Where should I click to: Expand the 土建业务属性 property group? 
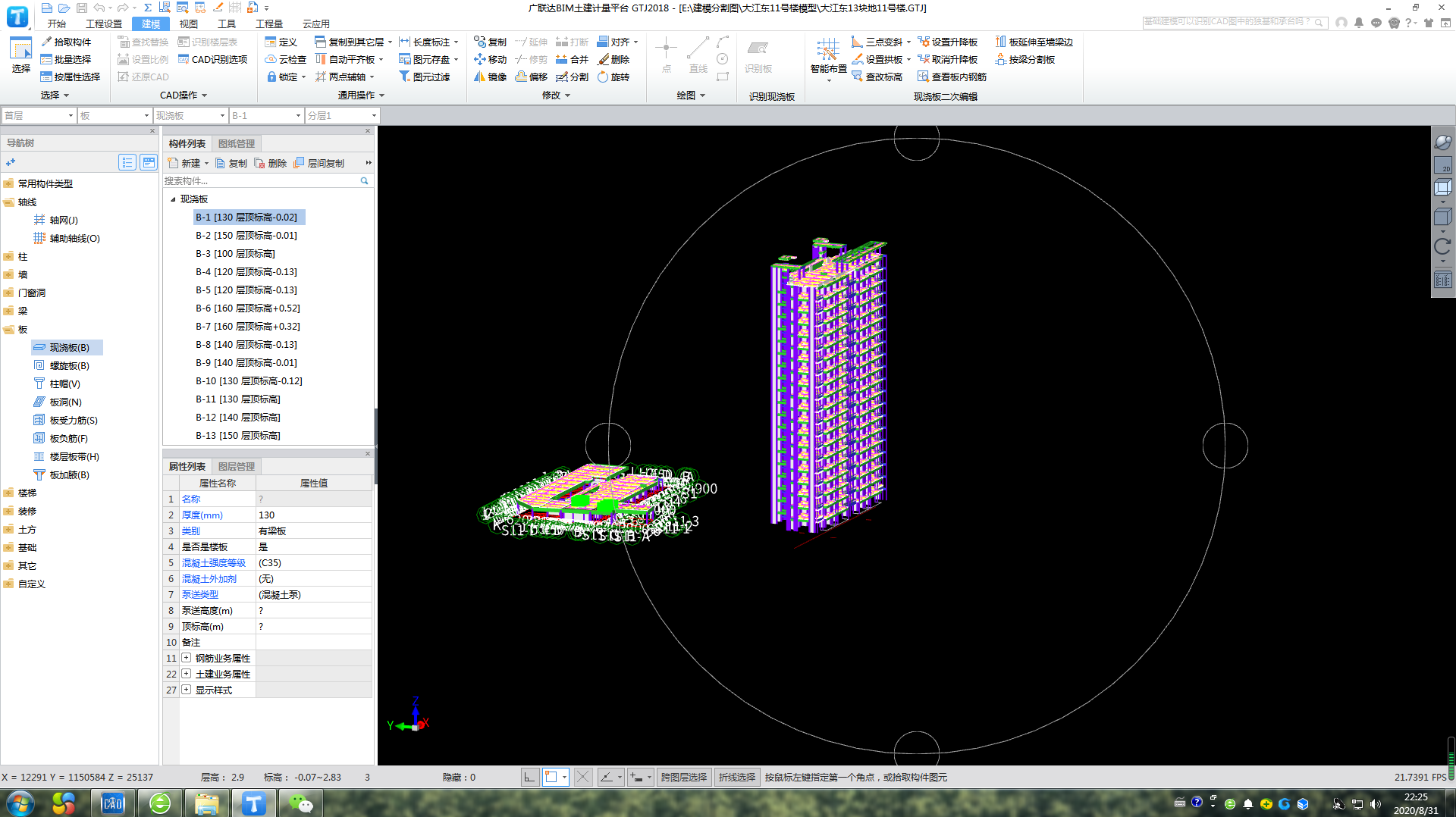click(186, 674)
